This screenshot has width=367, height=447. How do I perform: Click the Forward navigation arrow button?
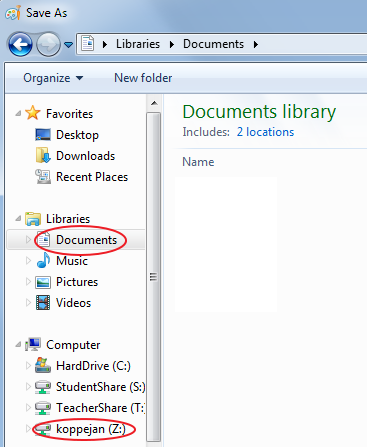(48, 44)
